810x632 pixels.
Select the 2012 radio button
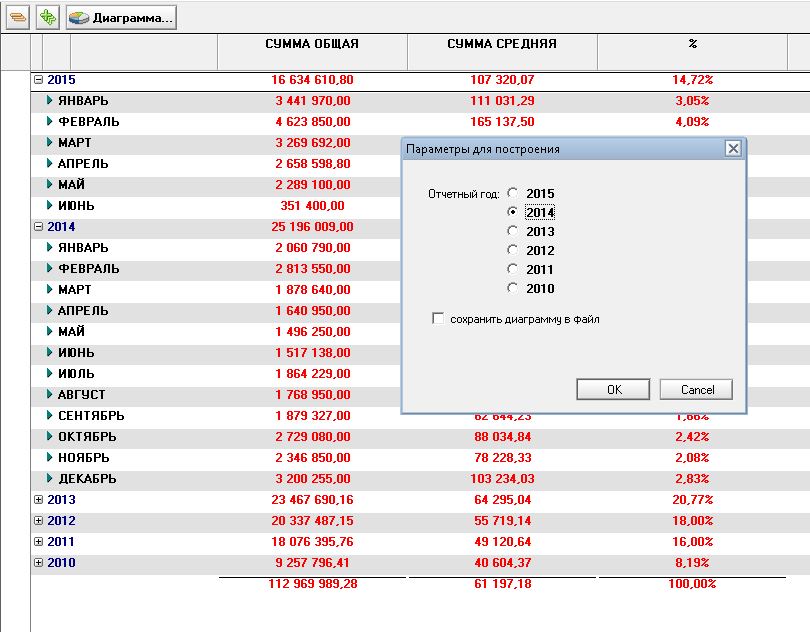(514, 250)
